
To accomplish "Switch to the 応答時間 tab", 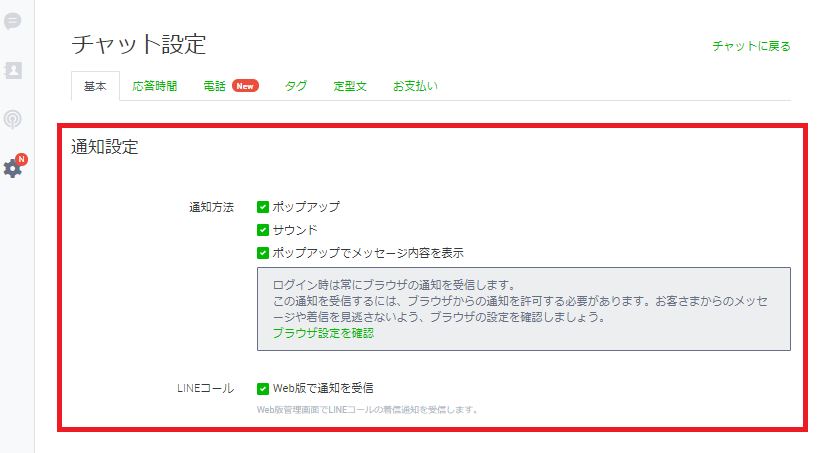I will (155, 87).
